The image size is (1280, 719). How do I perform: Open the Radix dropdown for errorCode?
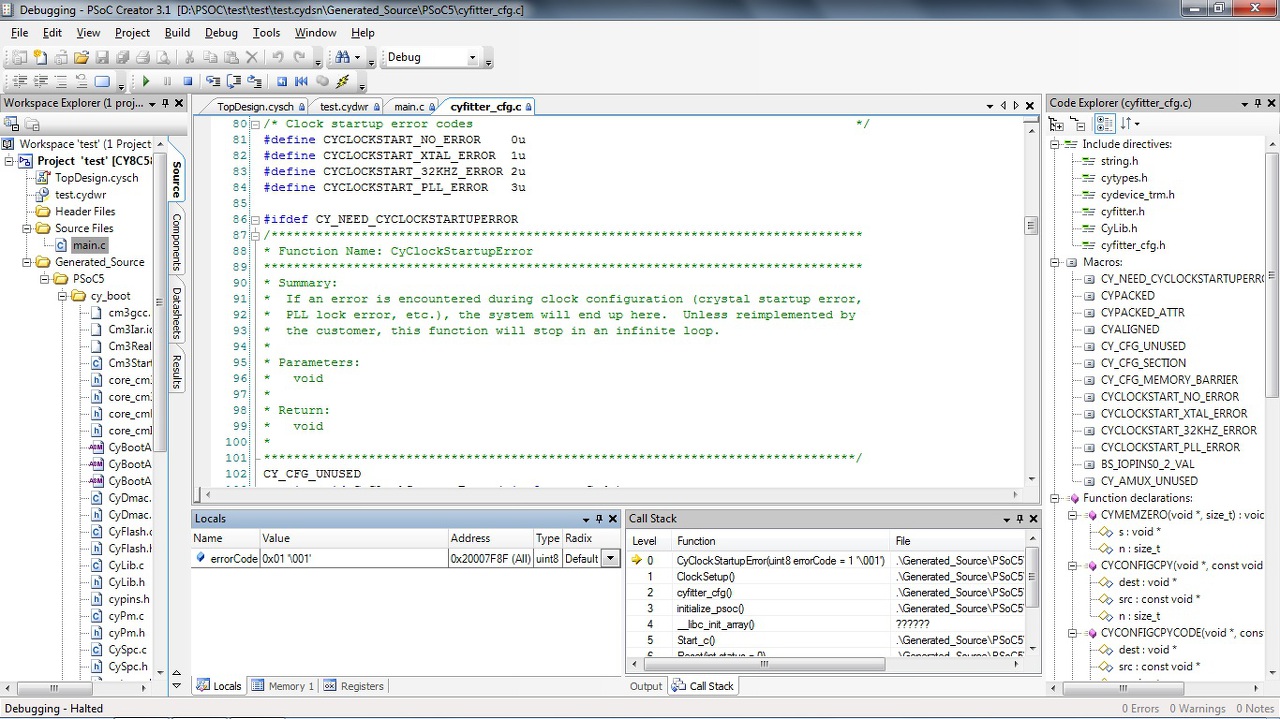(610, 559)
